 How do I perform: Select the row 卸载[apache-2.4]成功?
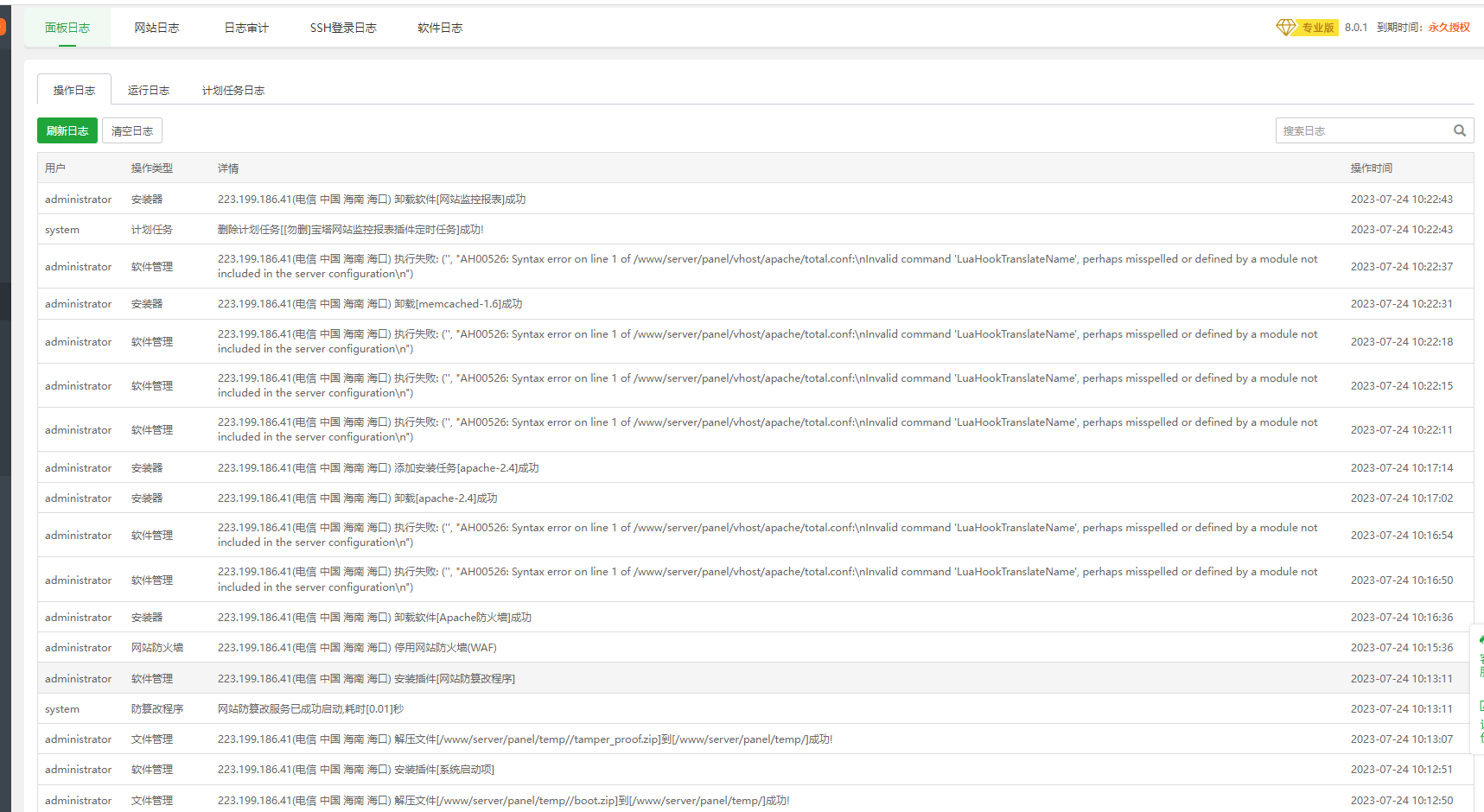pos(755,498)
